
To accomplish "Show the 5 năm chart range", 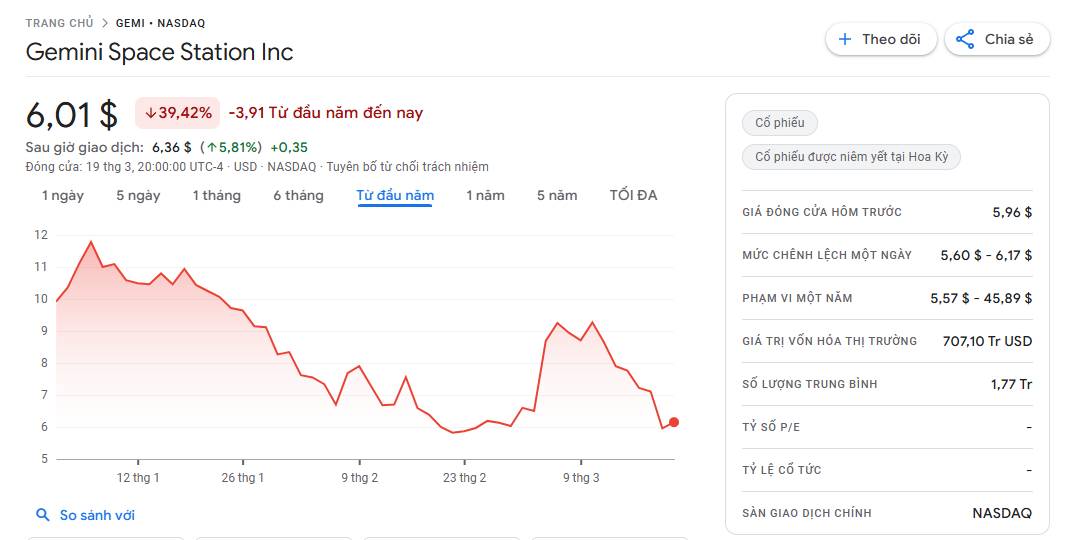I will click(557, 196).
